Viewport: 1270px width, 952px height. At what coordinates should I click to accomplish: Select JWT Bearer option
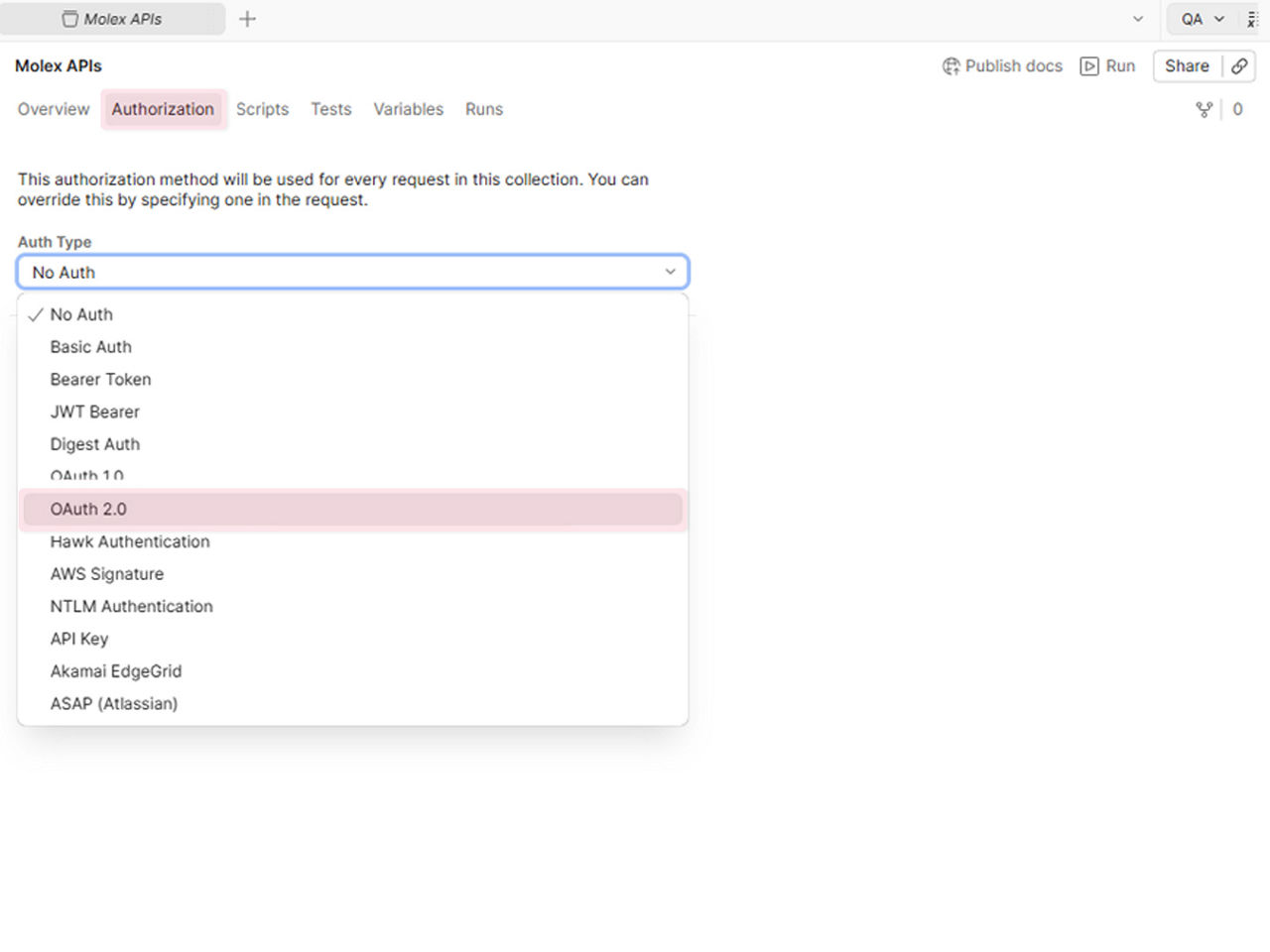[353, 412]
